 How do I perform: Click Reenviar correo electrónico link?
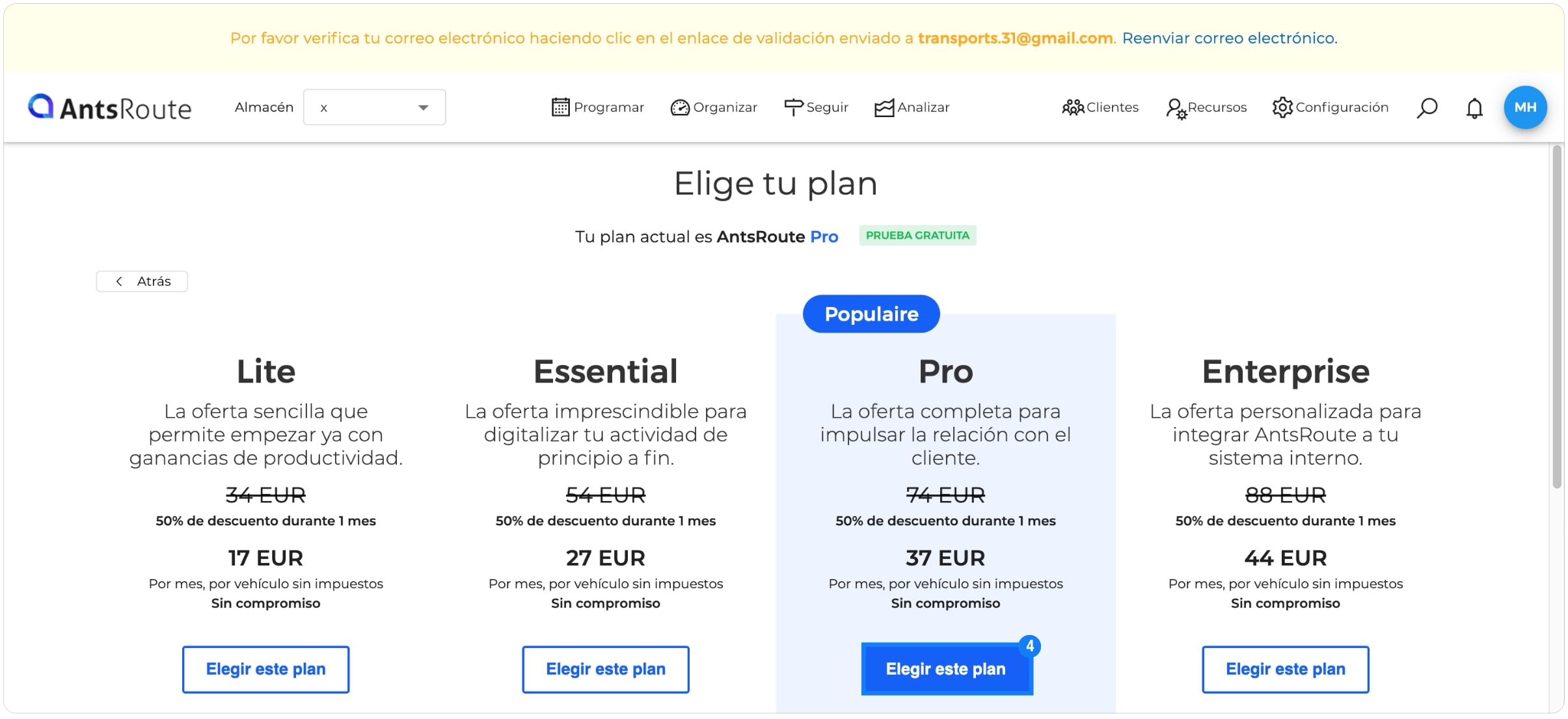point(1230,38)
